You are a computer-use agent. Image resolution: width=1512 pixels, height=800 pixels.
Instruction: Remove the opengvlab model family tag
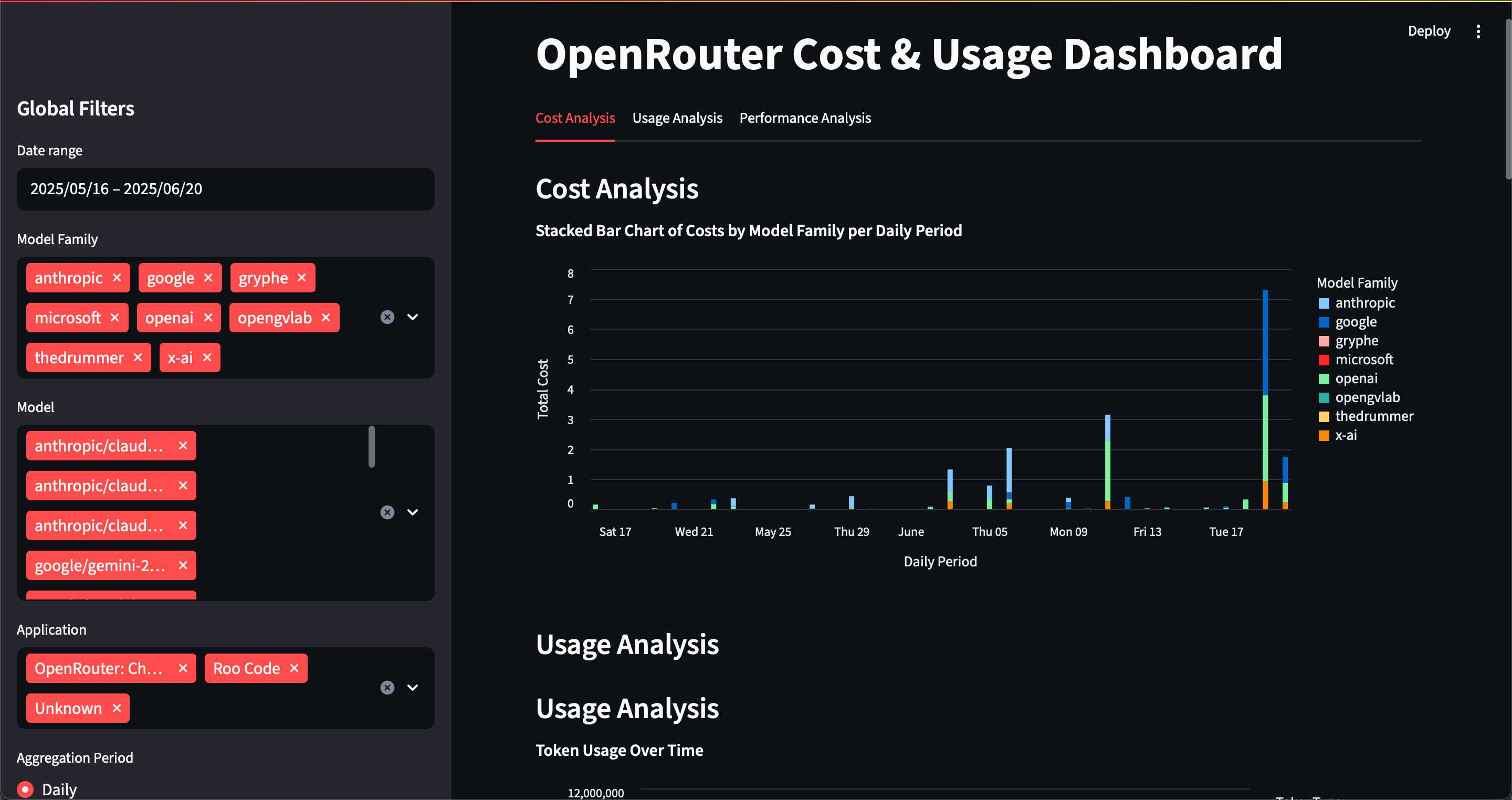[x=325, y=318]
